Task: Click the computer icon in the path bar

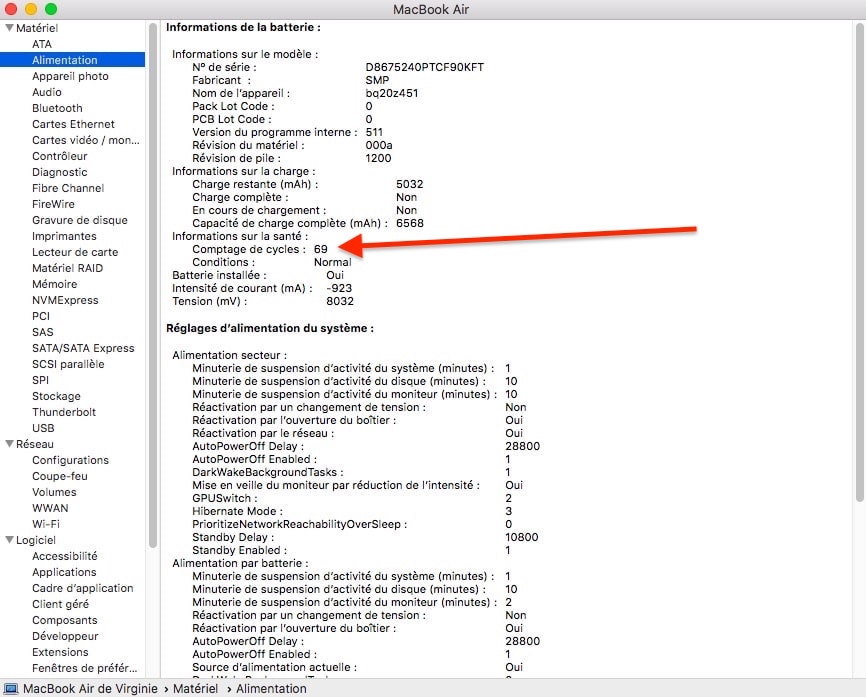Action: tap(10, 689)
